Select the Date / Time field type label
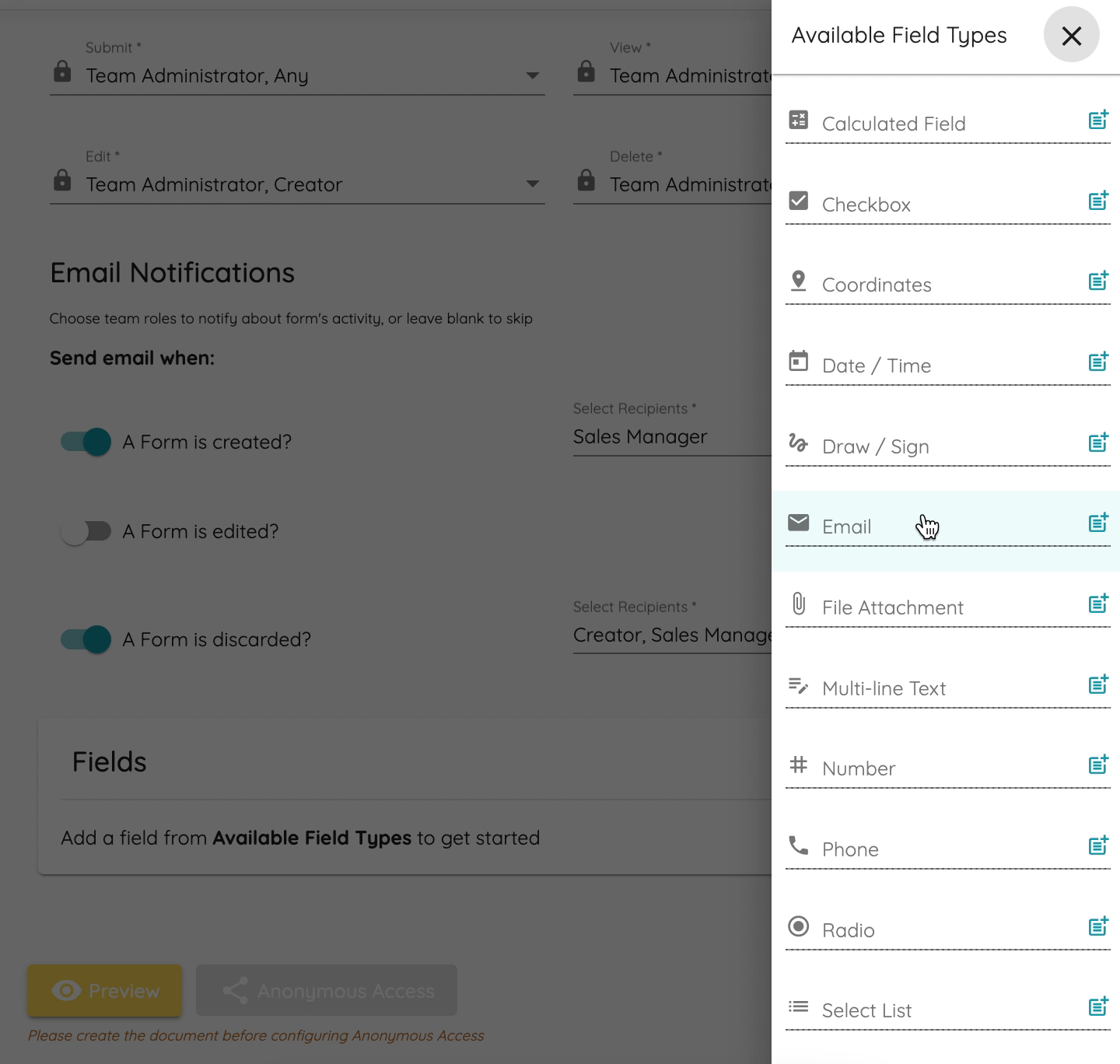 point(877,366)
